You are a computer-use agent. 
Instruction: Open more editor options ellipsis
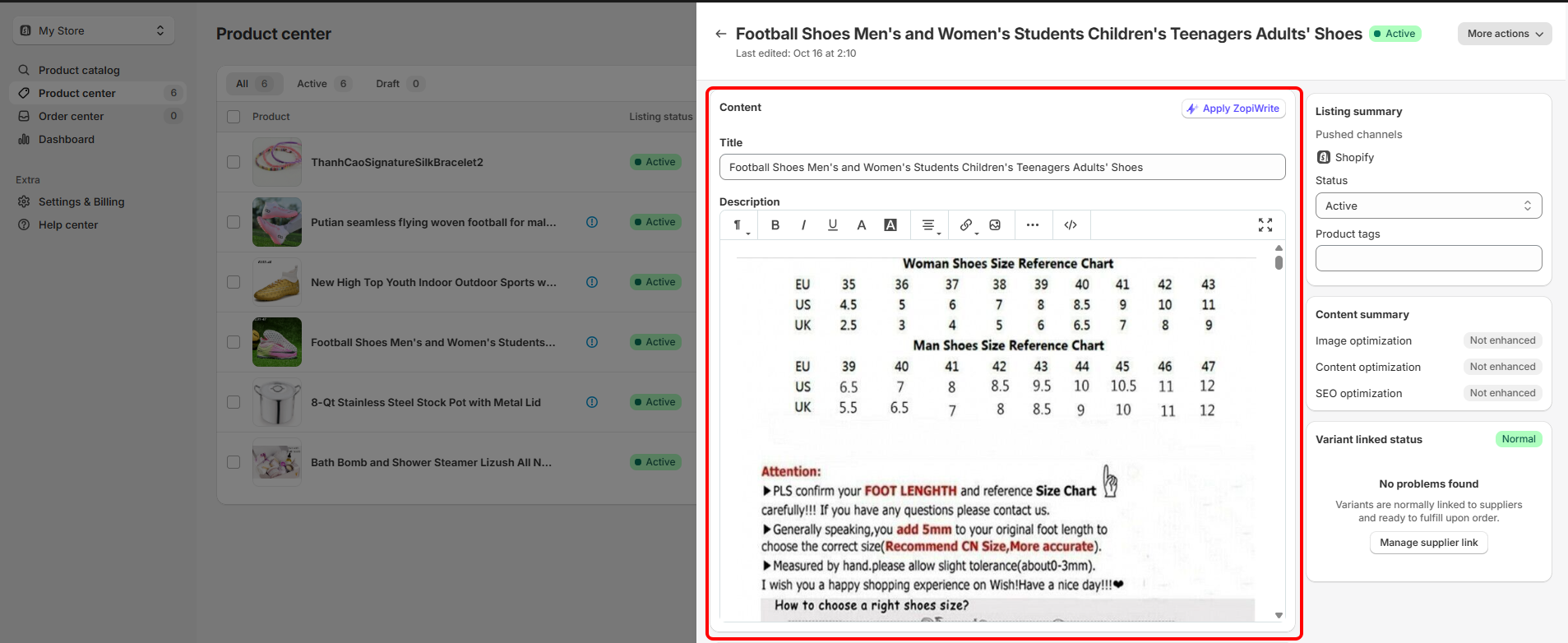tap(1033, 225)
